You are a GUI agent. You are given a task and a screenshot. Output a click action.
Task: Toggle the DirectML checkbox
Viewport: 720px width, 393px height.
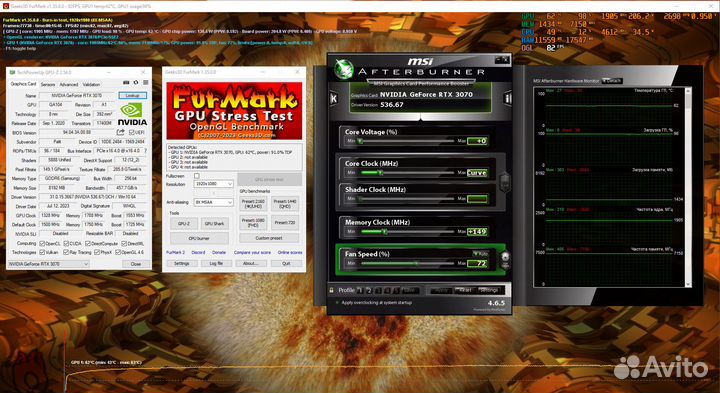(124, 243)
